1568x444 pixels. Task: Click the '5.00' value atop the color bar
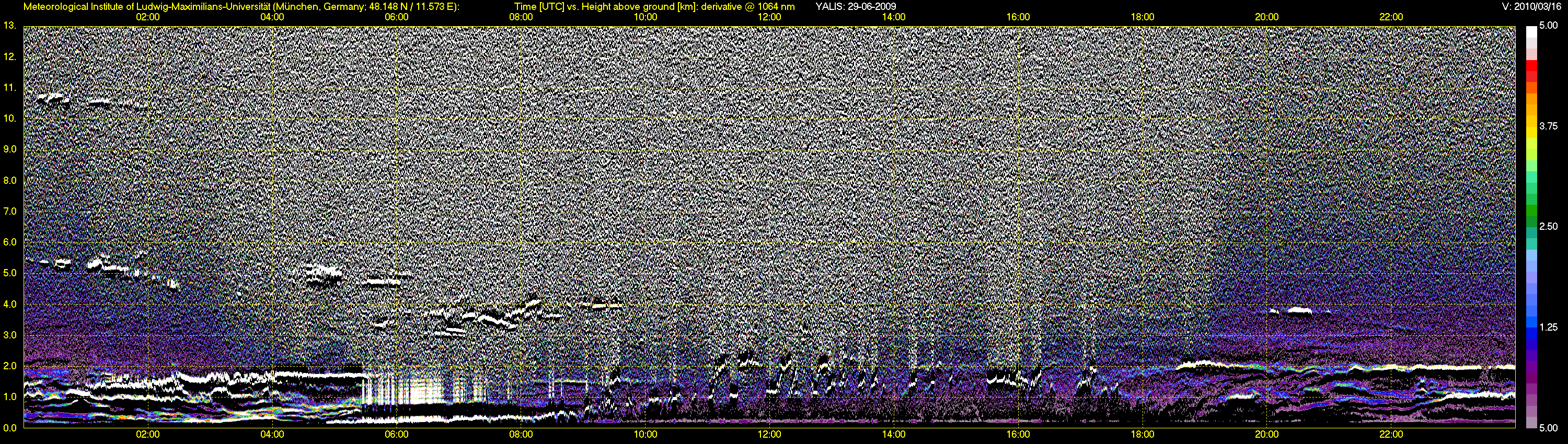(x=1548, y=26)
